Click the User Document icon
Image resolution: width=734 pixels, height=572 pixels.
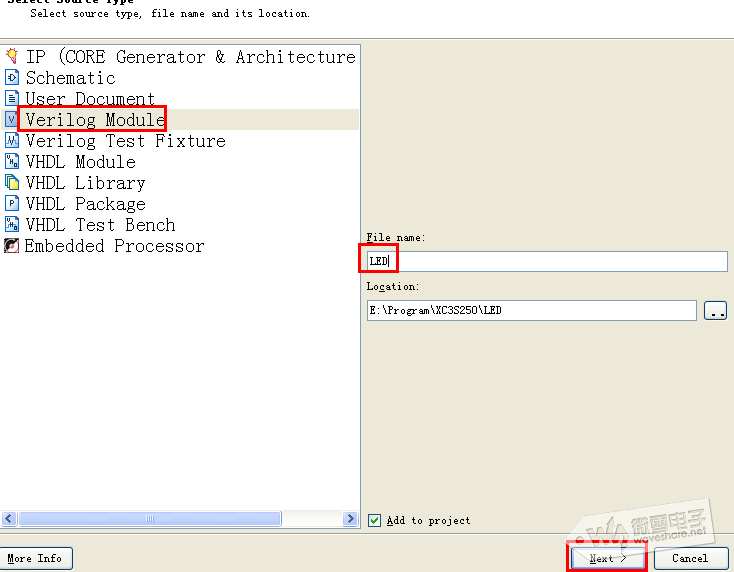12,99
